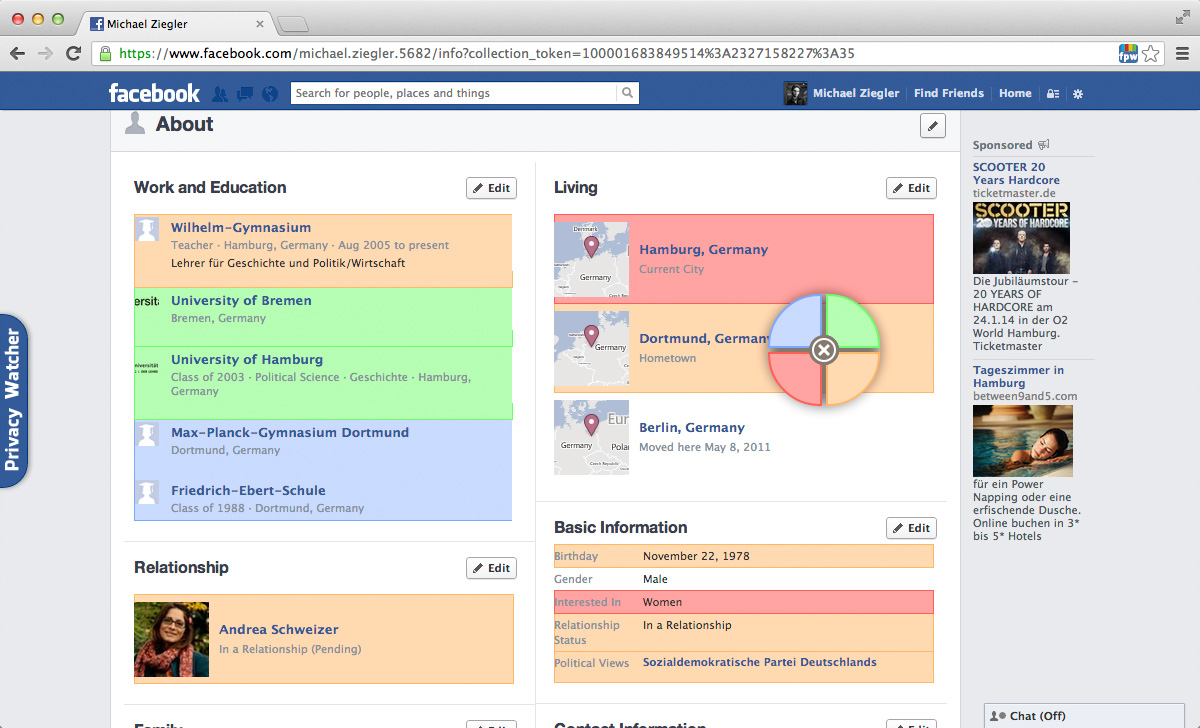Viewport: 1200px width, 728px height.
Task: Open the notifications globe icon
Action: click(270, 94)
